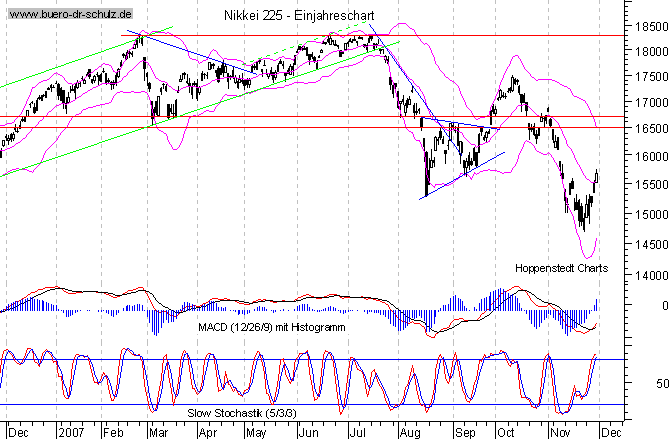Click the Feb month marker on time axis
The image size is (672, 439).
[x=116, y=434]
